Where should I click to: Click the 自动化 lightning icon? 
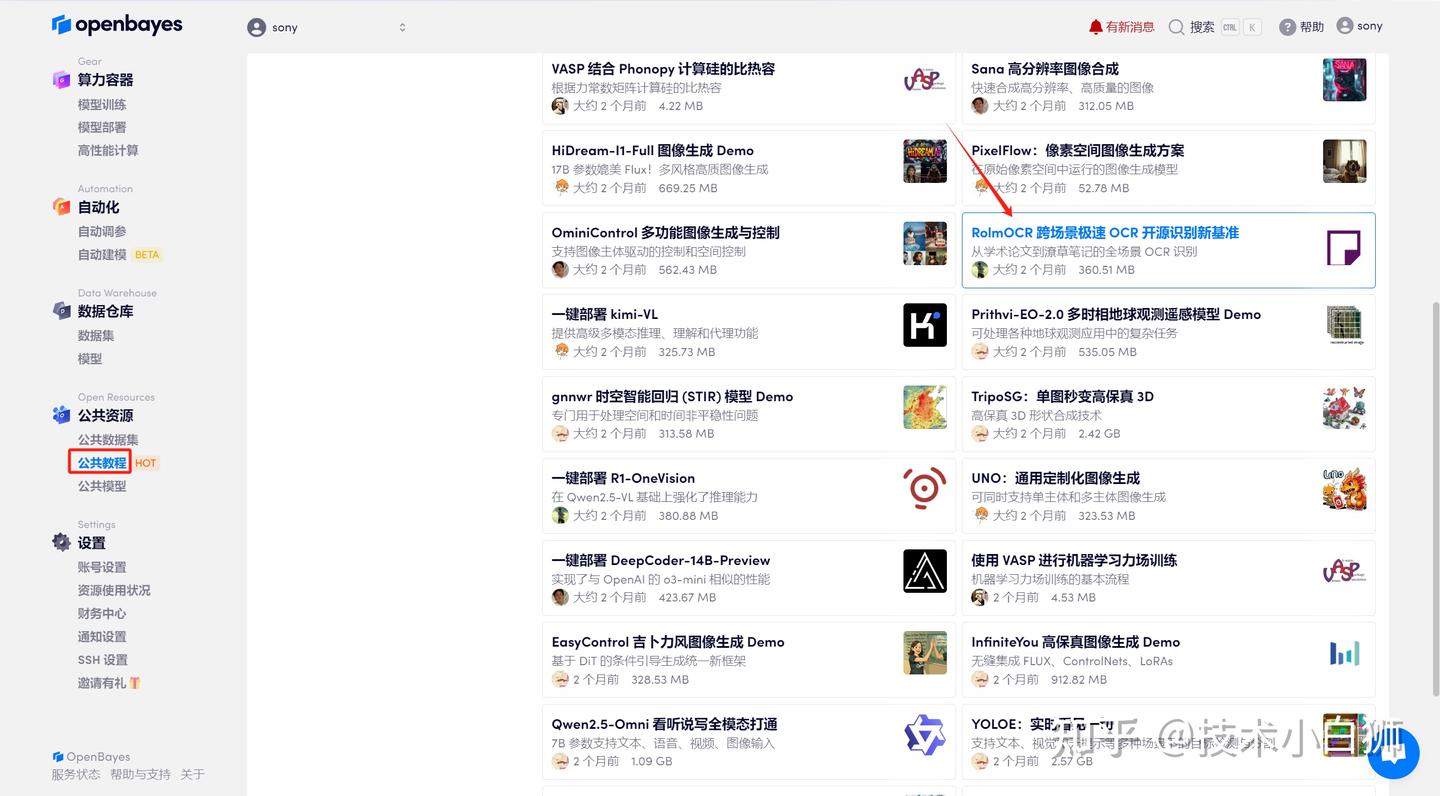tap(61, 207)
